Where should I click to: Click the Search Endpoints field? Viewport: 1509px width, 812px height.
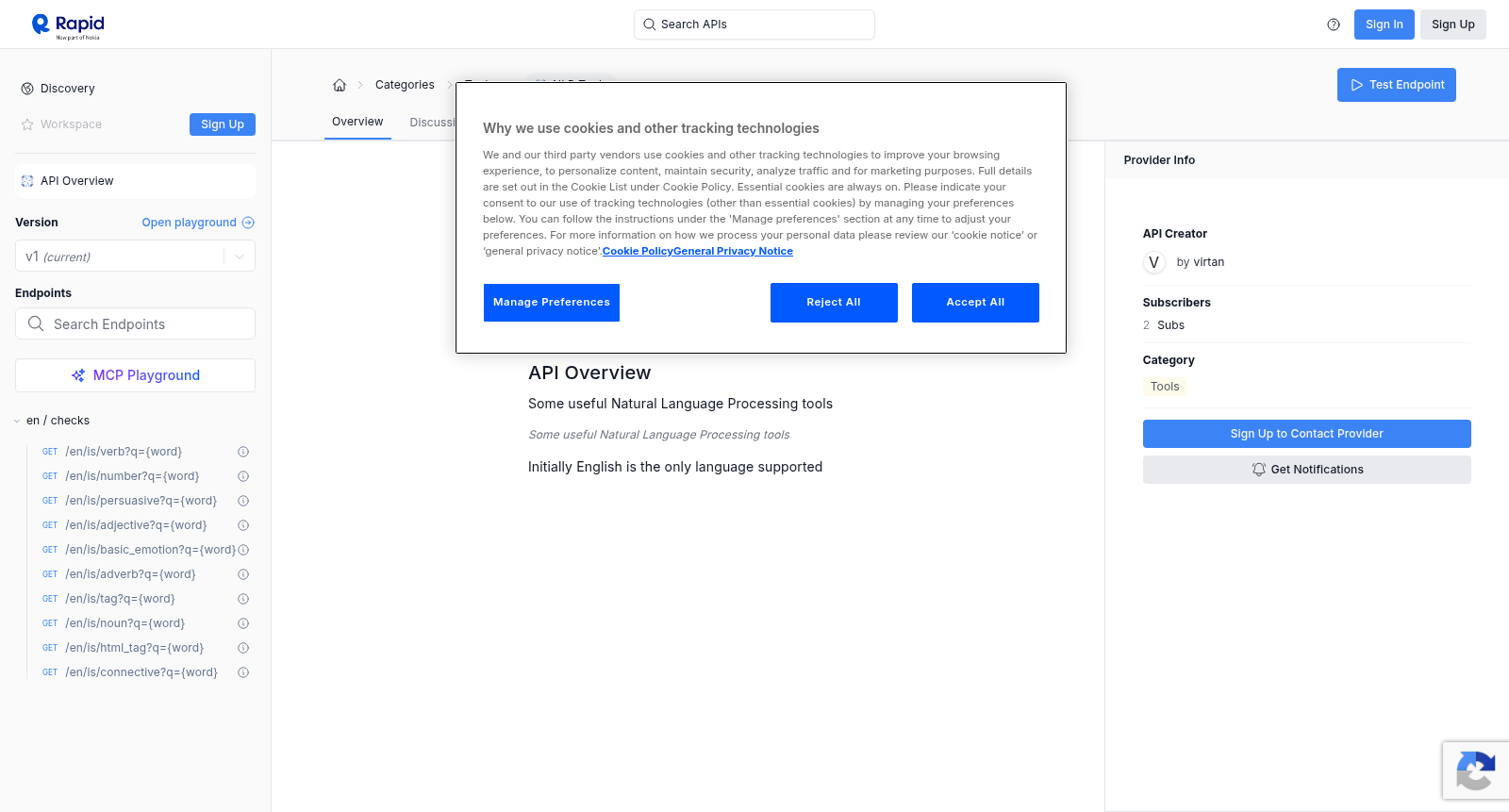click(x=135, y=323)
